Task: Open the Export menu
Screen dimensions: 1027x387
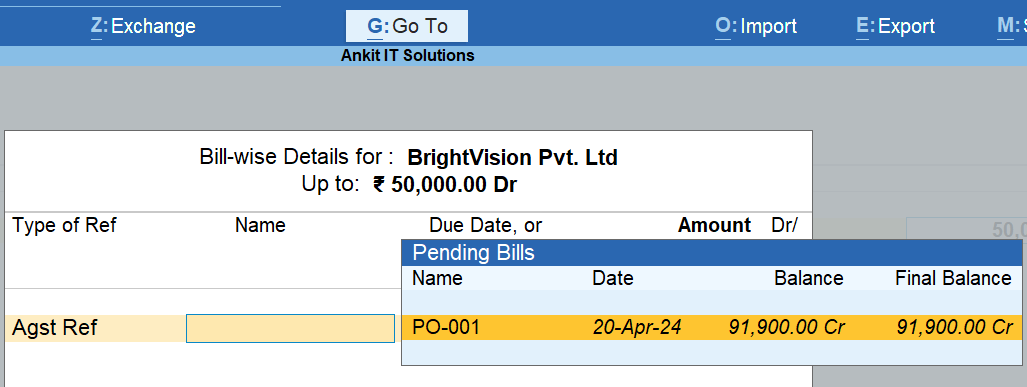Action: click(895, 26)
